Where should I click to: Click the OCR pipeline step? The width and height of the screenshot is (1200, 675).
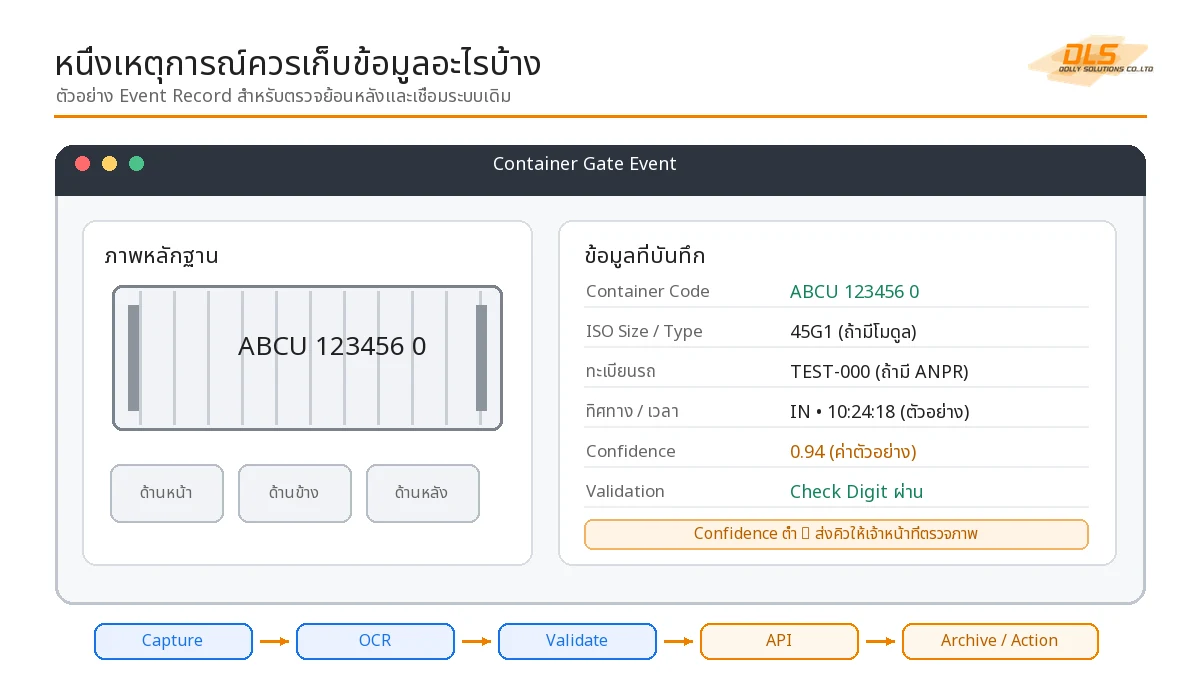375,641
